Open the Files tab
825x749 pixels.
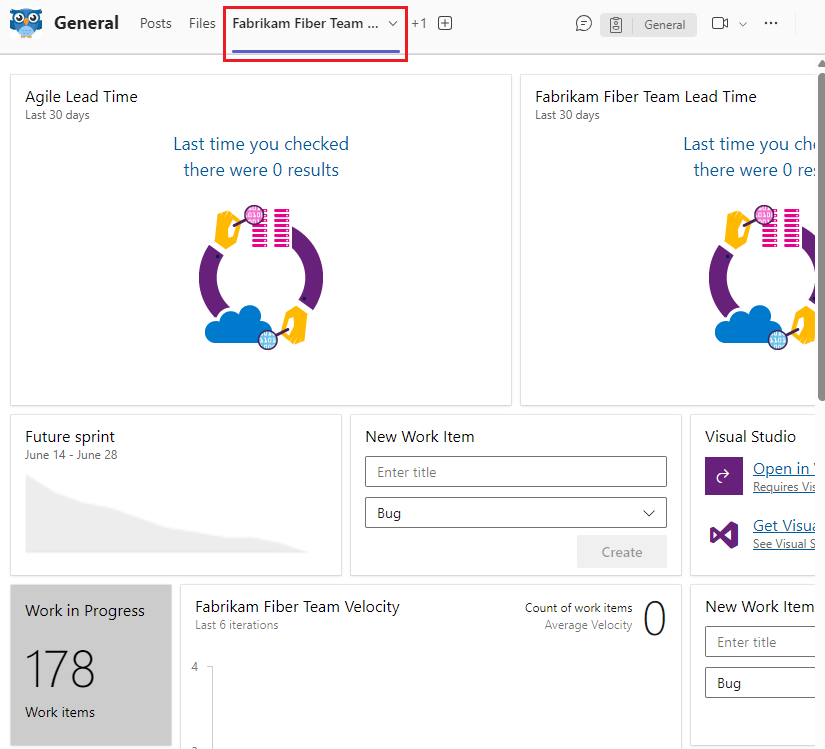click(x=202, y=23)
